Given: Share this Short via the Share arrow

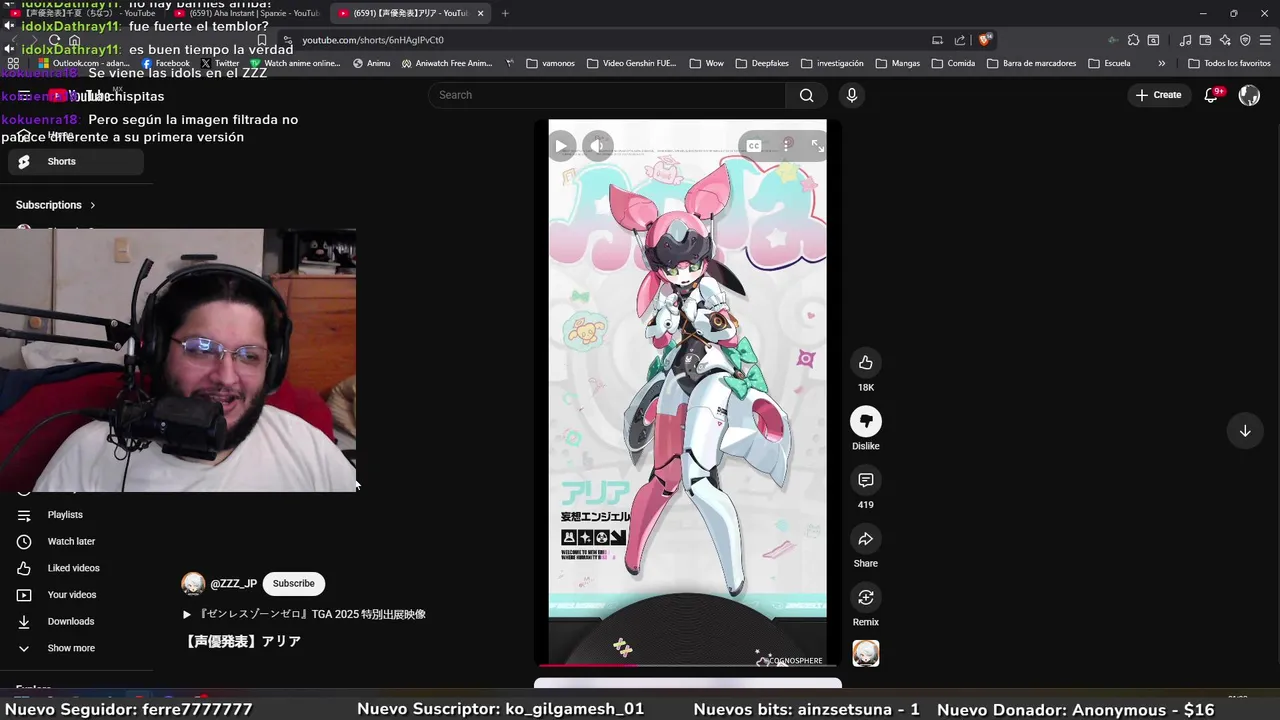Looking at the screenshot, I should click(x=866, y=539).
